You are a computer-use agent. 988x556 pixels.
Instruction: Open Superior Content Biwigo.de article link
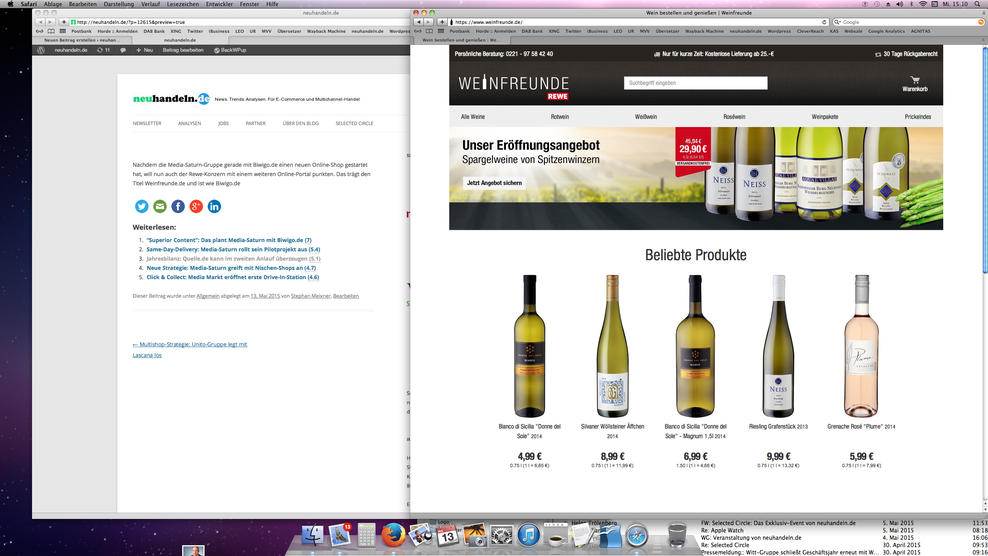click(x=229, y=240)
